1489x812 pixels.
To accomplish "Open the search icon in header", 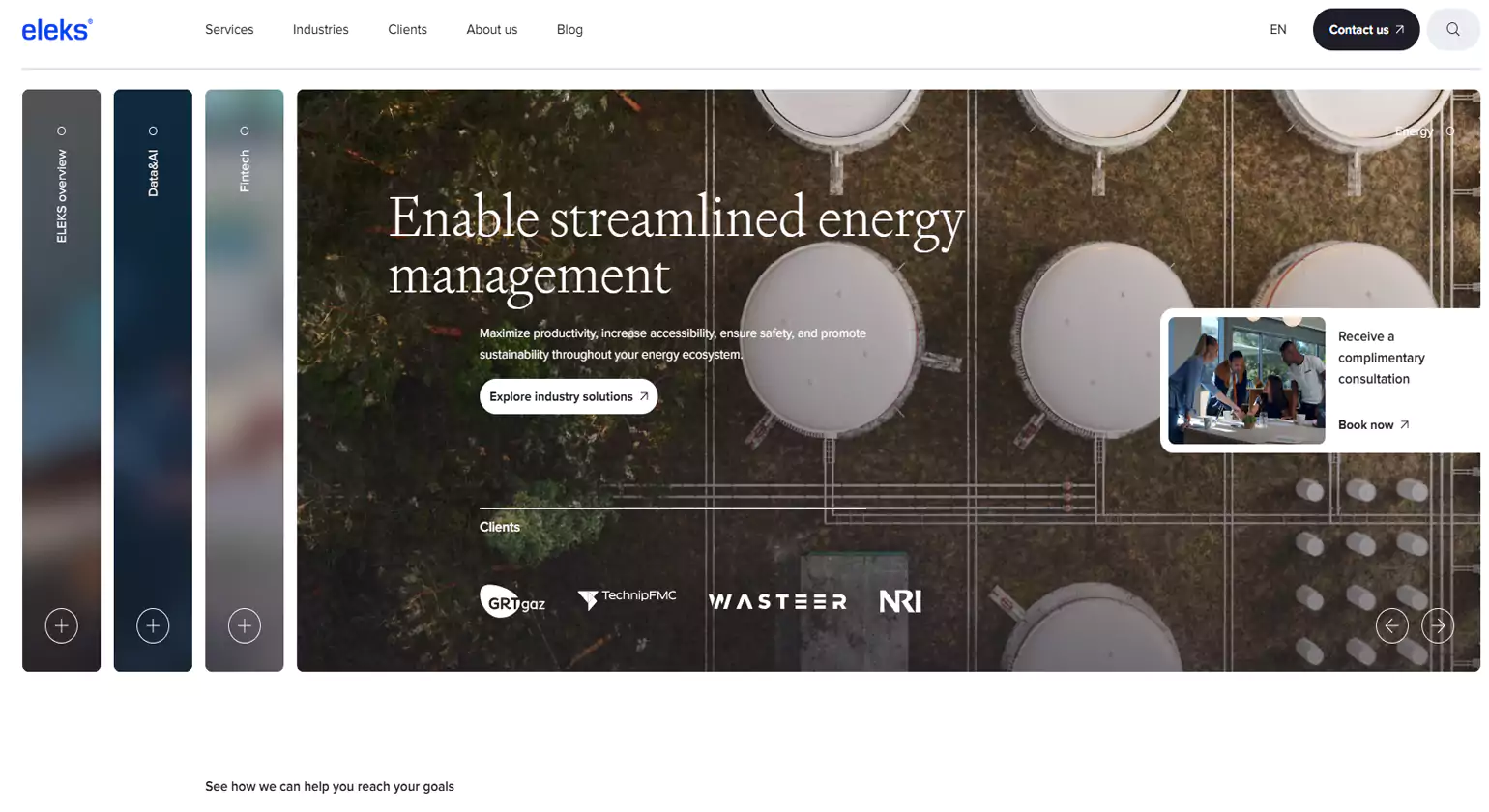I will (x=1452, y=30).
